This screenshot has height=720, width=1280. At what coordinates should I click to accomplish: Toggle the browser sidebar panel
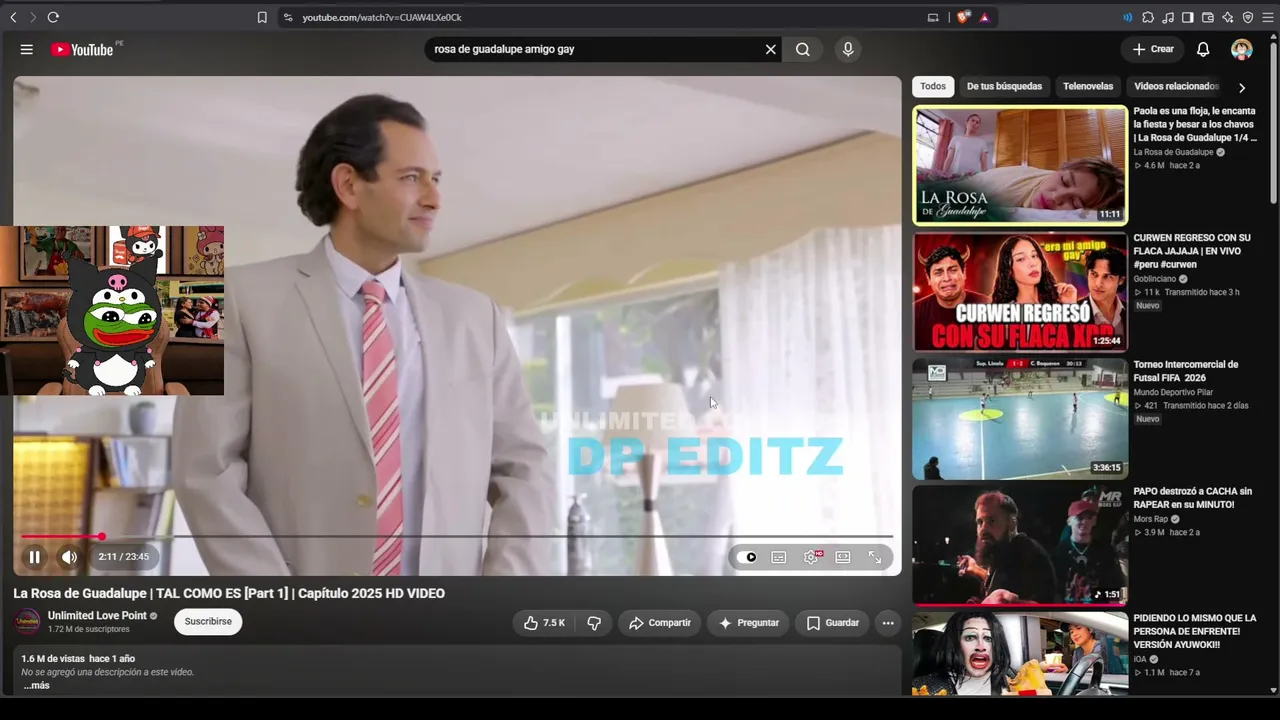[1188, 17]
